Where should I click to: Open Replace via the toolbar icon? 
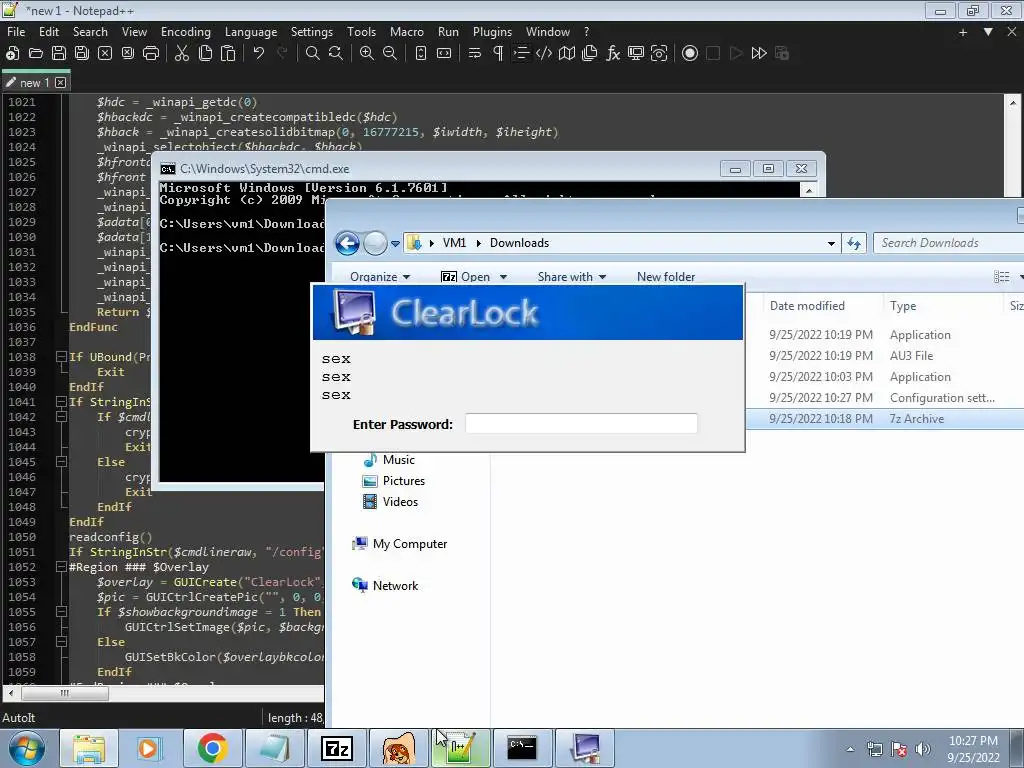[336, 54]
